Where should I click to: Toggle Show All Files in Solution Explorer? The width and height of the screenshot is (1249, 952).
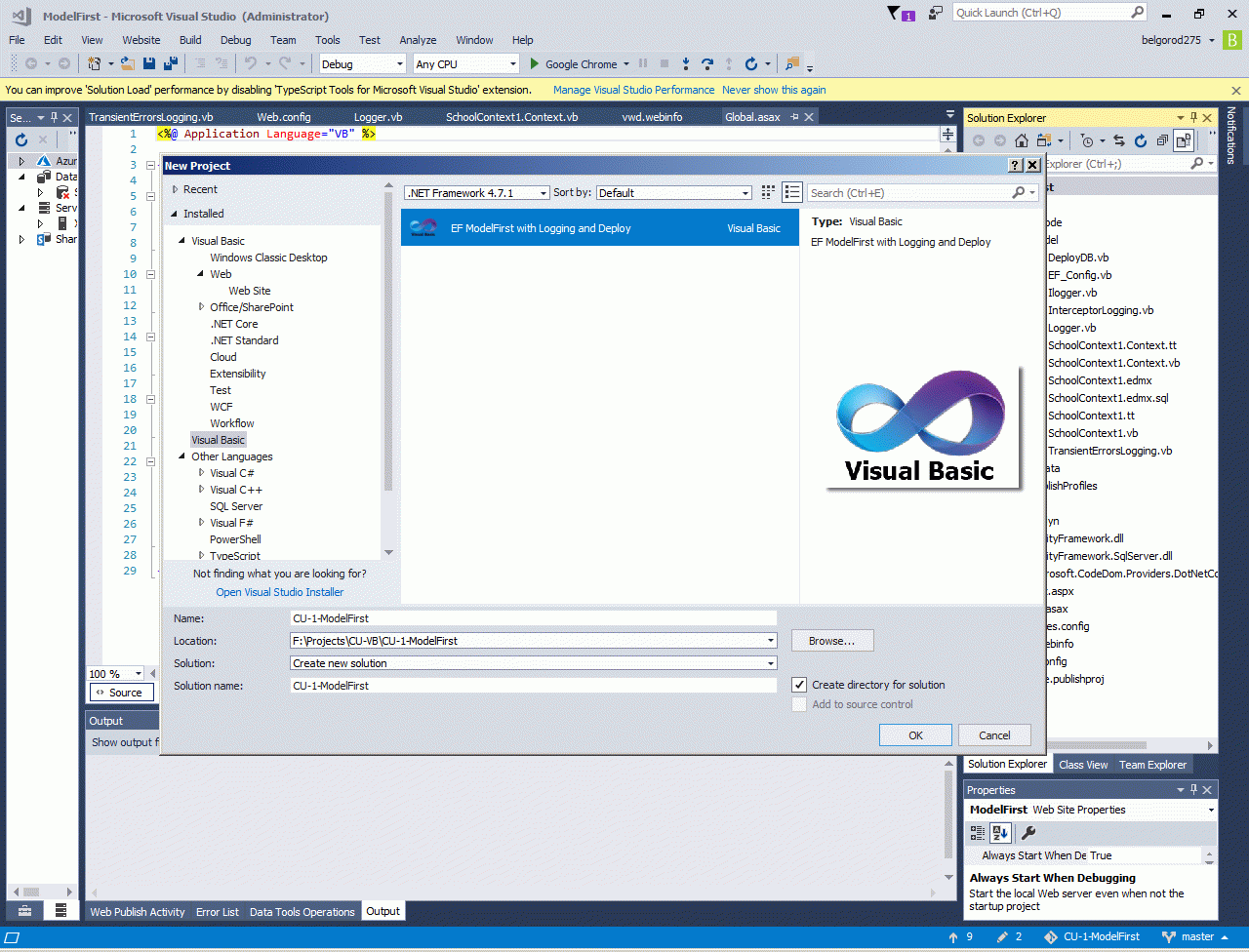click(x=1184, y=140)
